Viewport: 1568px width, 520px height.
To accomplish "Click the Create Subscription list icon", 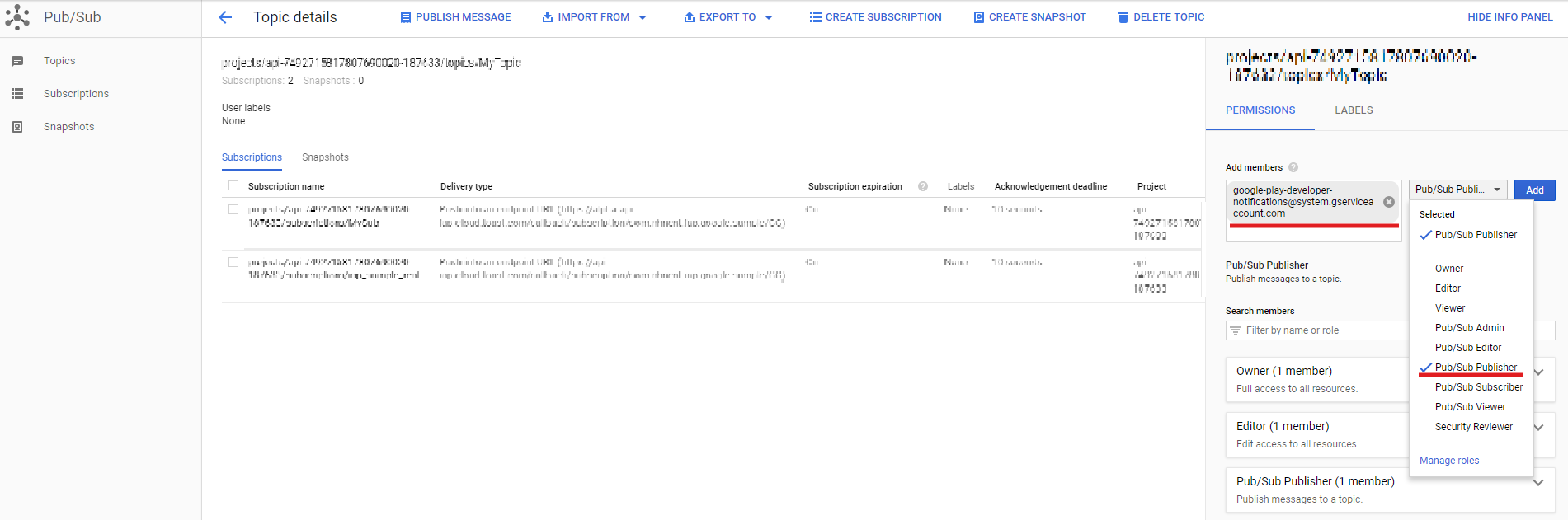I will pyautogui.click(x=815, y=17).
